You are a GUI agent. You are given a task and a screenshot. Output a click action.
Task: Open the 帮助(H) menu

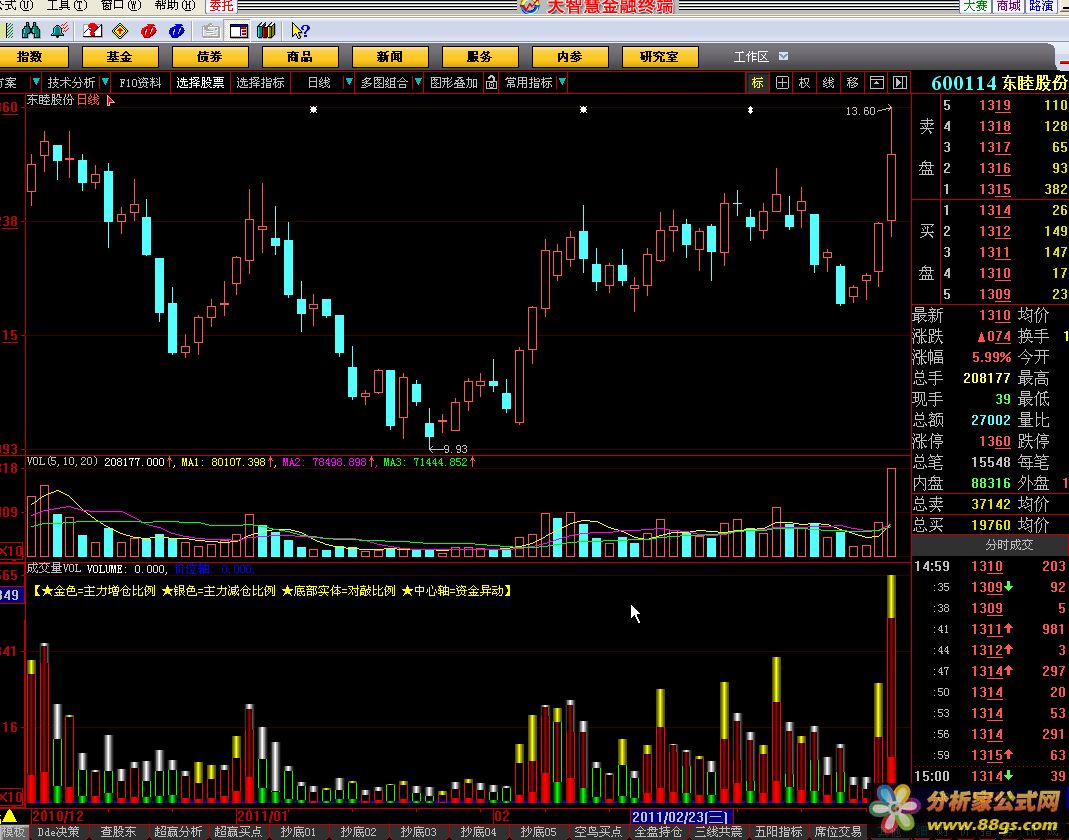point(175,5)
